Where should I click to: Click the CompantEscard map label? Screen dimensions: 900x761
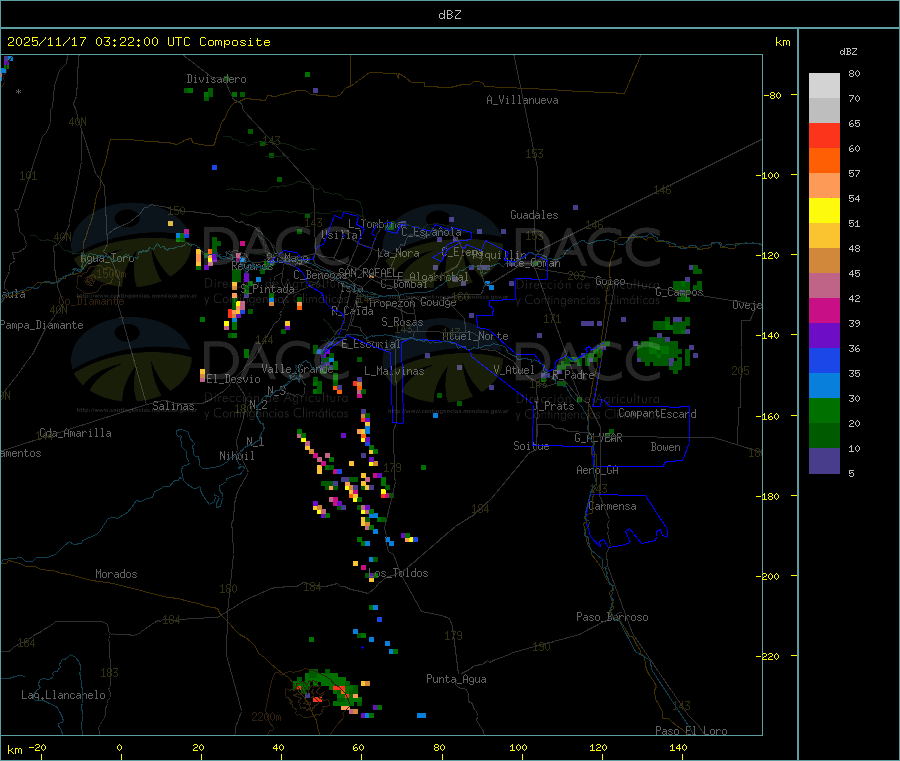pyautogui.click(x=657, y=414)
